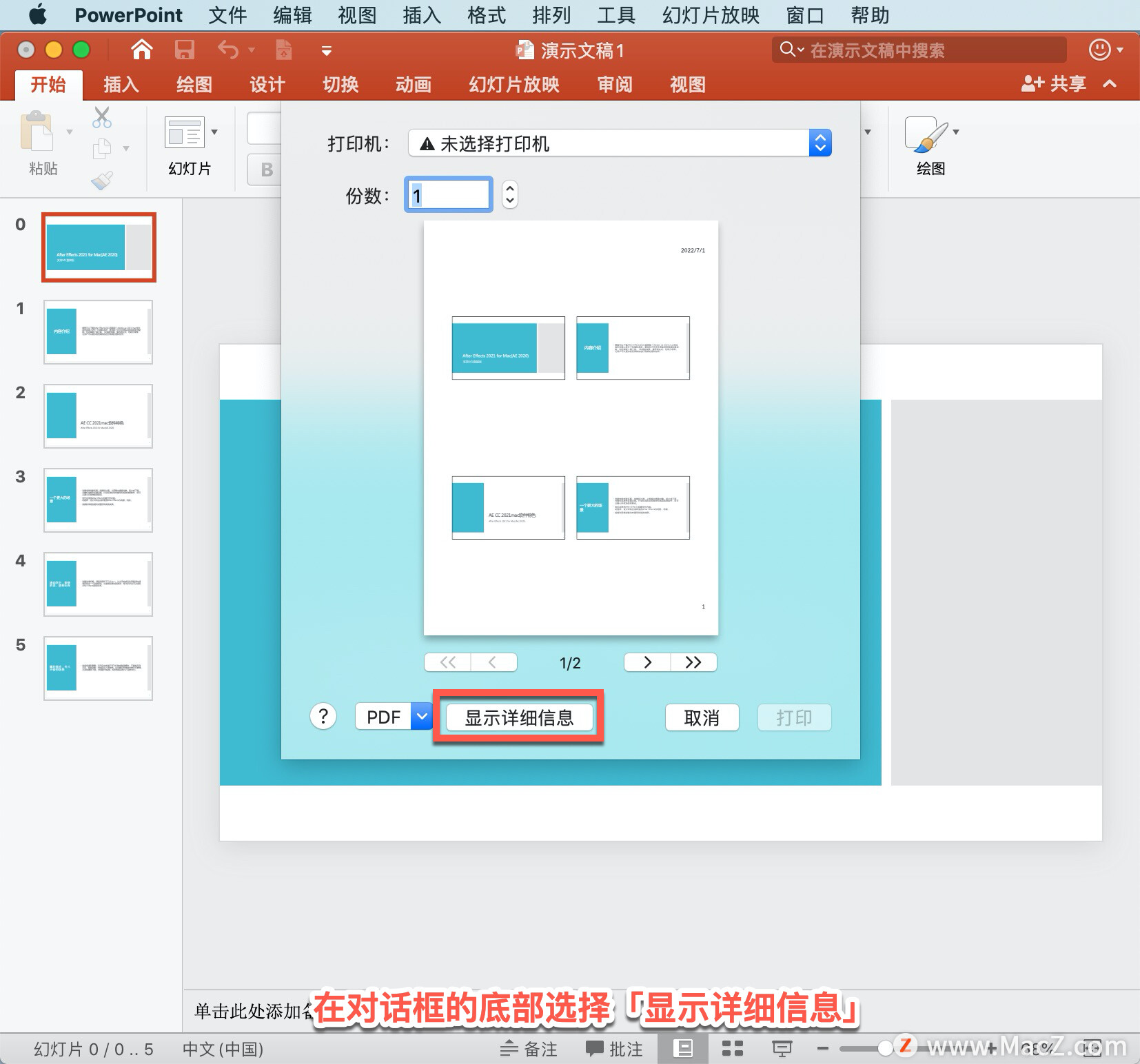Image resolution: width=1140 pixels, height=1064 pixels.
Task: Click the Paste clipboard icon
Action: [x=37, y=132]
